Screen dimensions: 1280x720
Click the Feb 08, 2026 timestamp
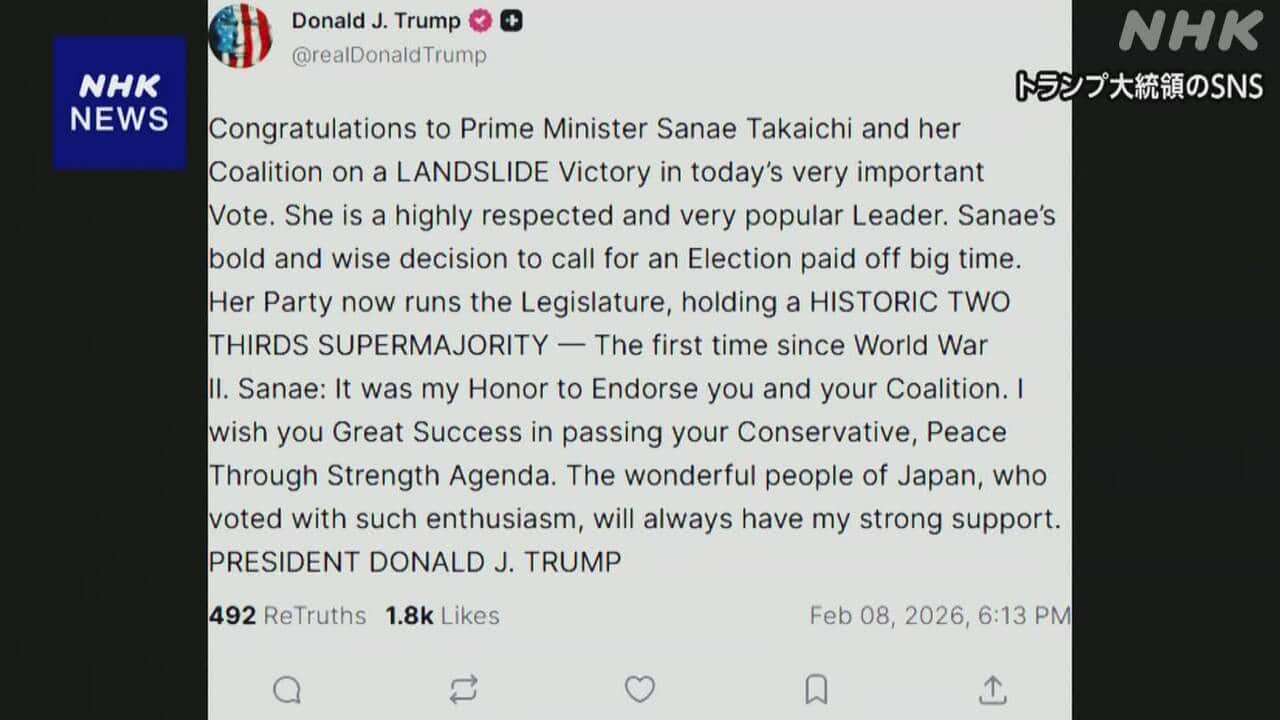(938, 616)
